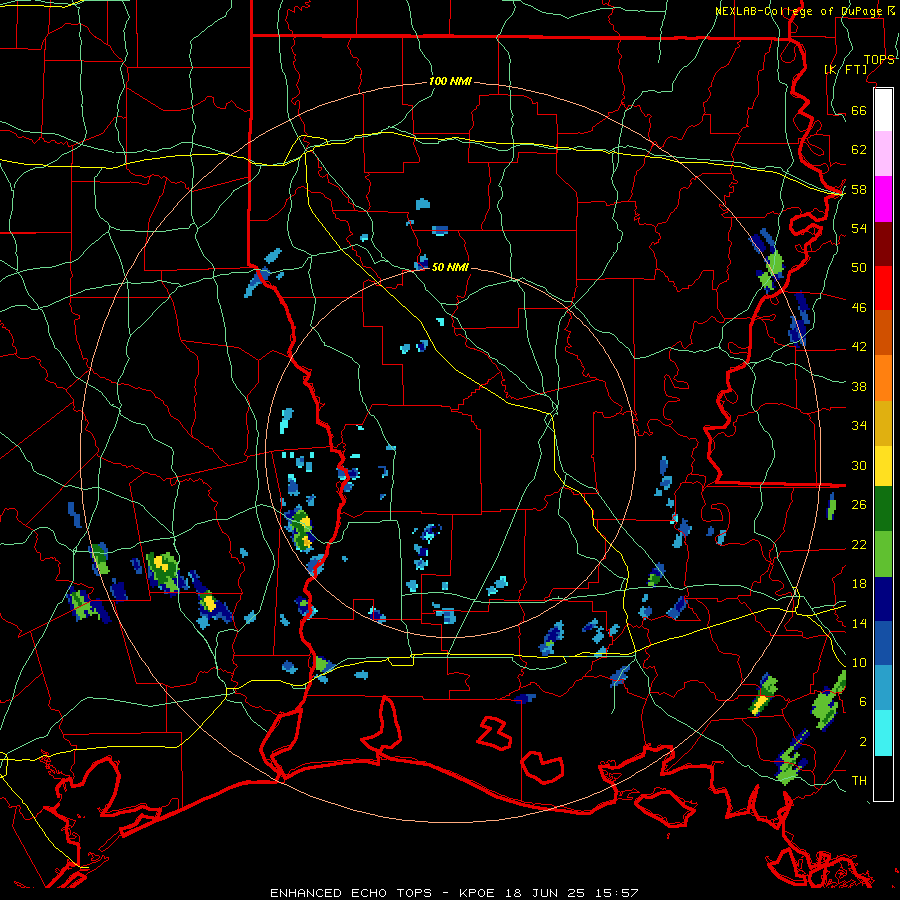Click the legend value 66

(x=859, y=110)
